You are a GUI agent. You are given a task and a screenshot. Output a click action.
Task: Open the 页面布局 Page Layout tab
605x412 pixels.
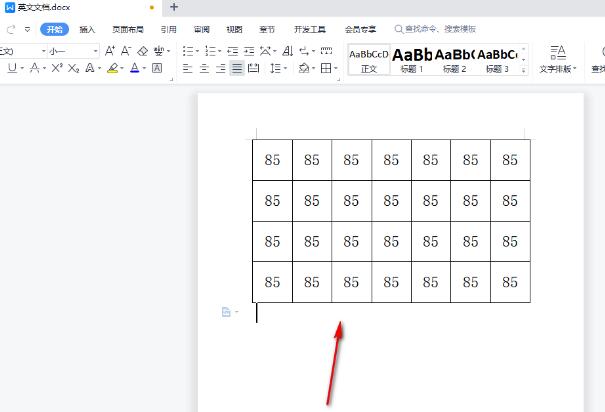[x=128, y=29]
